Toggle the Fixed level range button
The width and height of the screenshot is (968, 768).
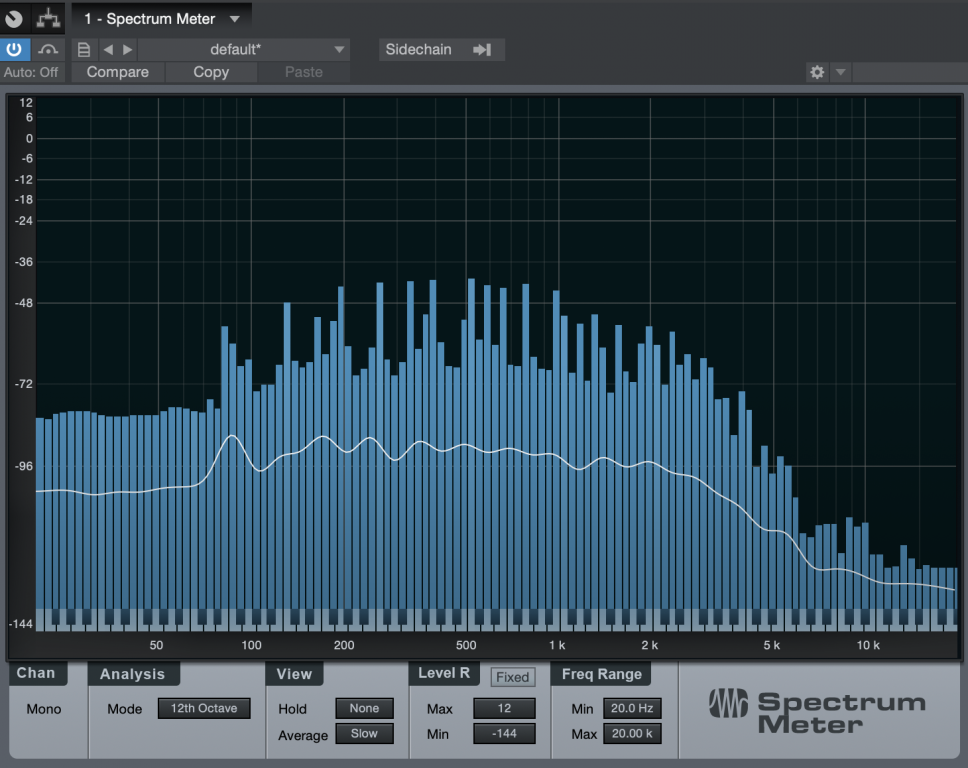pos(512,677)
